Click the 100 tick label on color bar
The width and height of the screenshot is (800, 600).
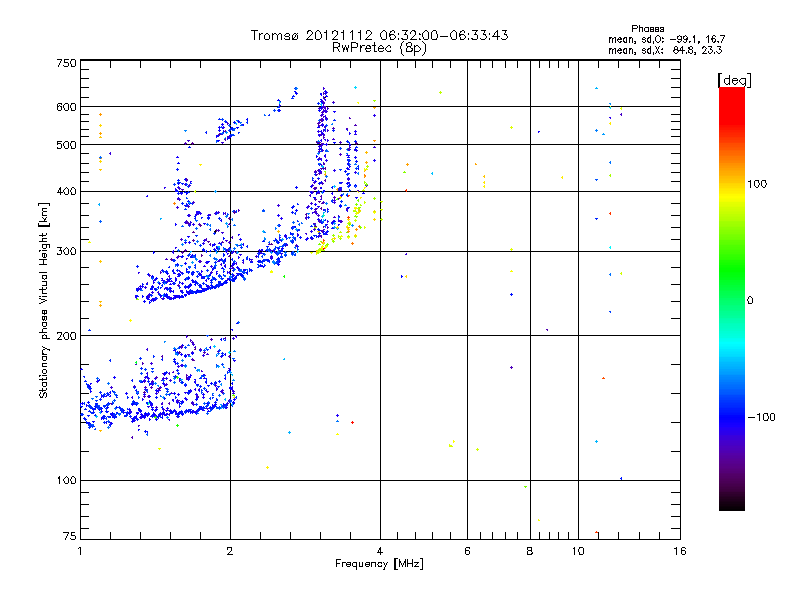[757, 184]
